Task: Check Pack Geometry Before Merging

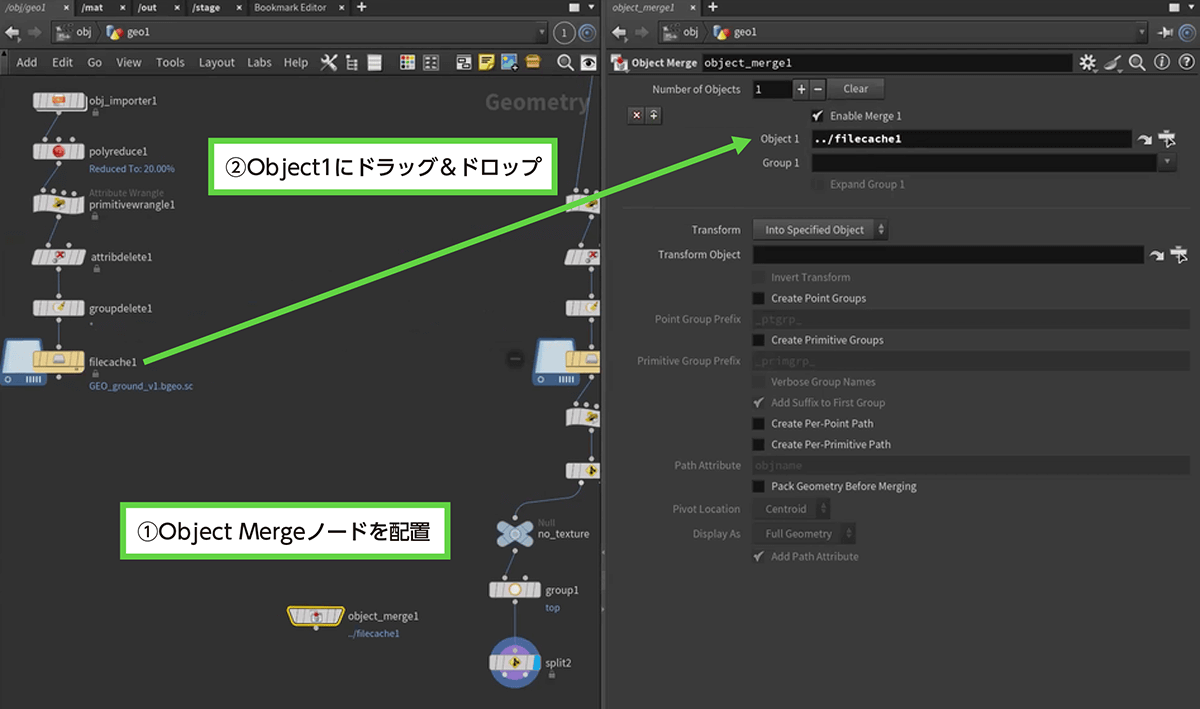Action: pyautogui.click(x=759, y=486)
